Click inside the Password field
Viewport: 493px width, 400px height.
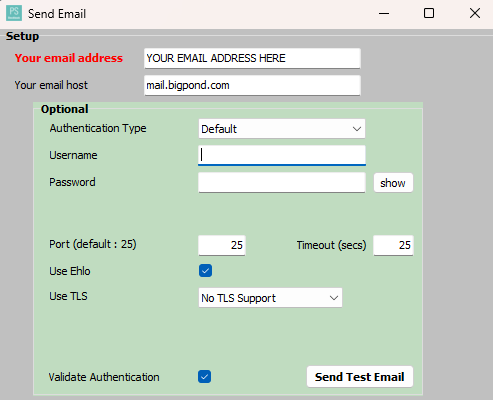pyautogui.click(x=282, y=182)
